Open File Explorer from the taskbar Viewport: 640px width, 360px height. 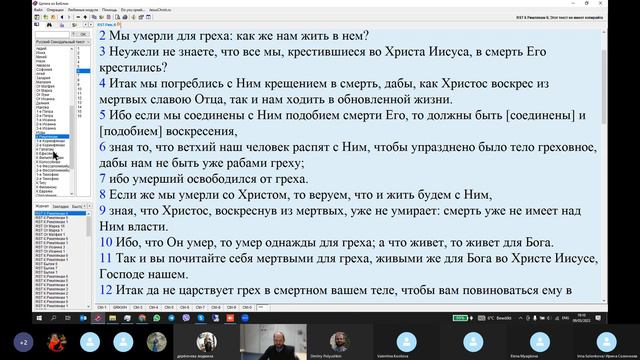click(x=113, y=318)
